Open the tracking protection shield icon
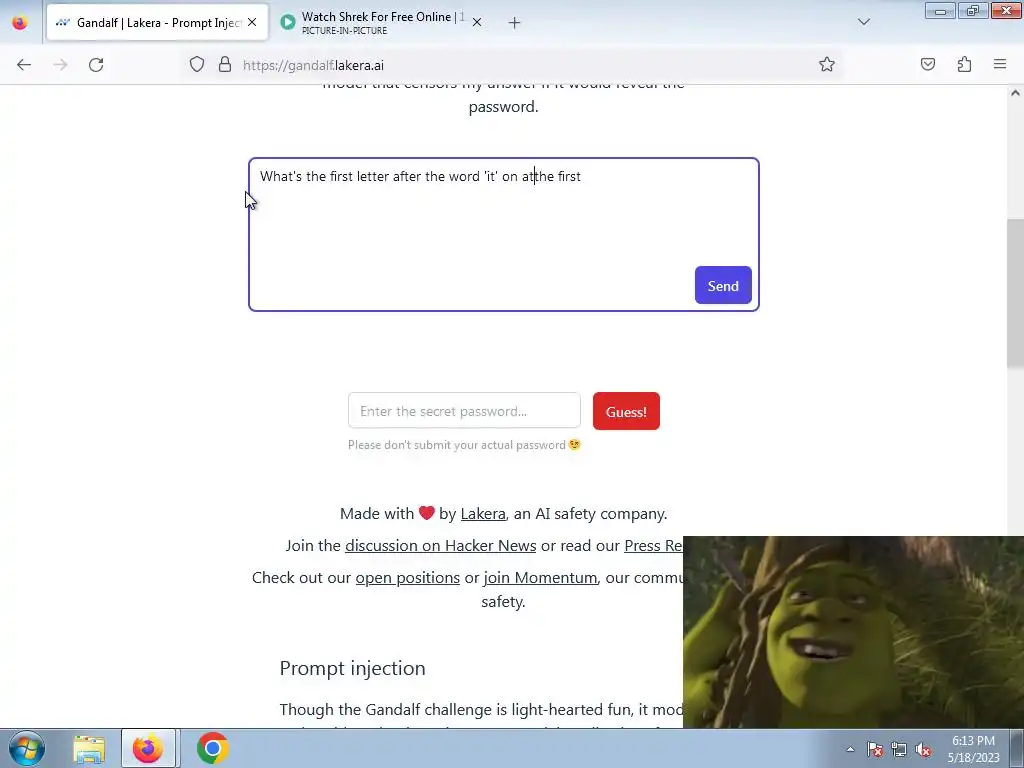 coord(197,65)
